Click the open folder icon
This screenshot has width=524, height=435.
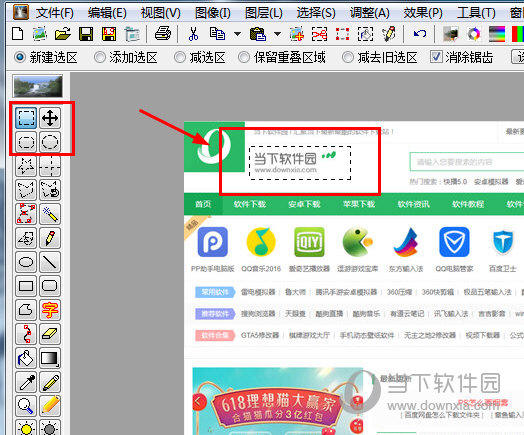(63, 34)
